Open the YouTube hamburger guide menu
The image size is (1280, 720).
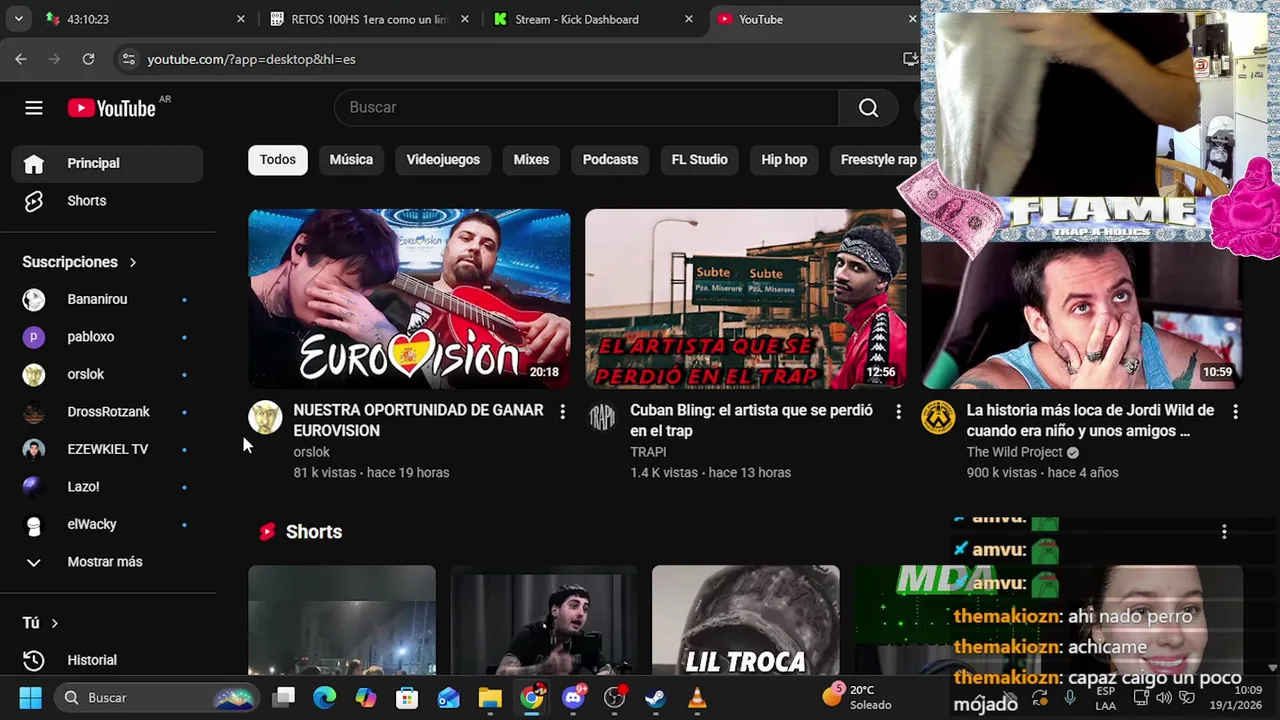pos(34,108)
